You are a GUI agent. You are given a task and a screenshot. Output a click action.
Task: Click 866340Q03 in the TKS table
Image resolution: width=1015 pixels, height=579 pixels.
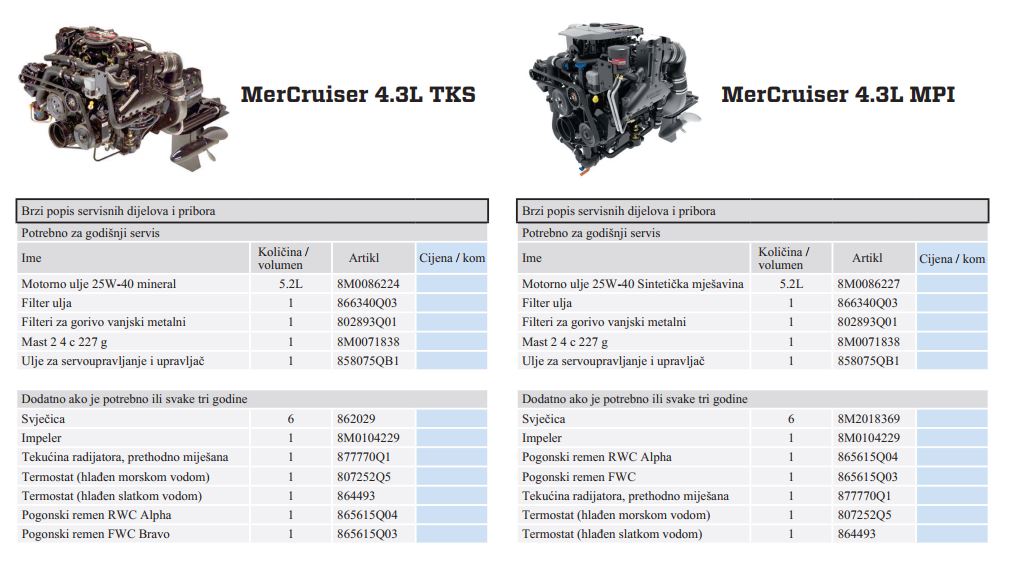click(x=366, y=303)
